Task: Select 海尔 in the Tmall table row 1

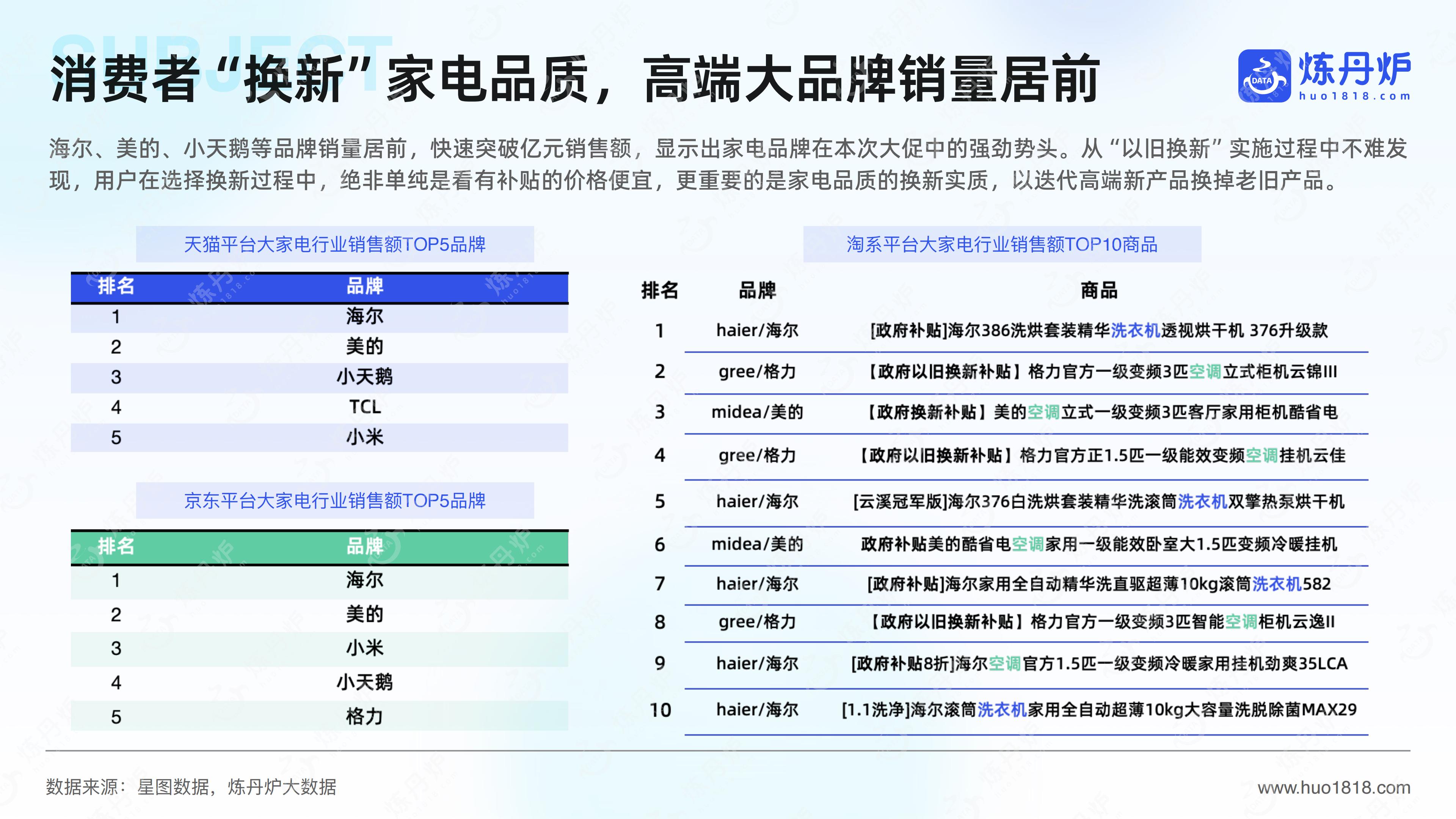Action: pyautogui.click(x=364, y=316)
